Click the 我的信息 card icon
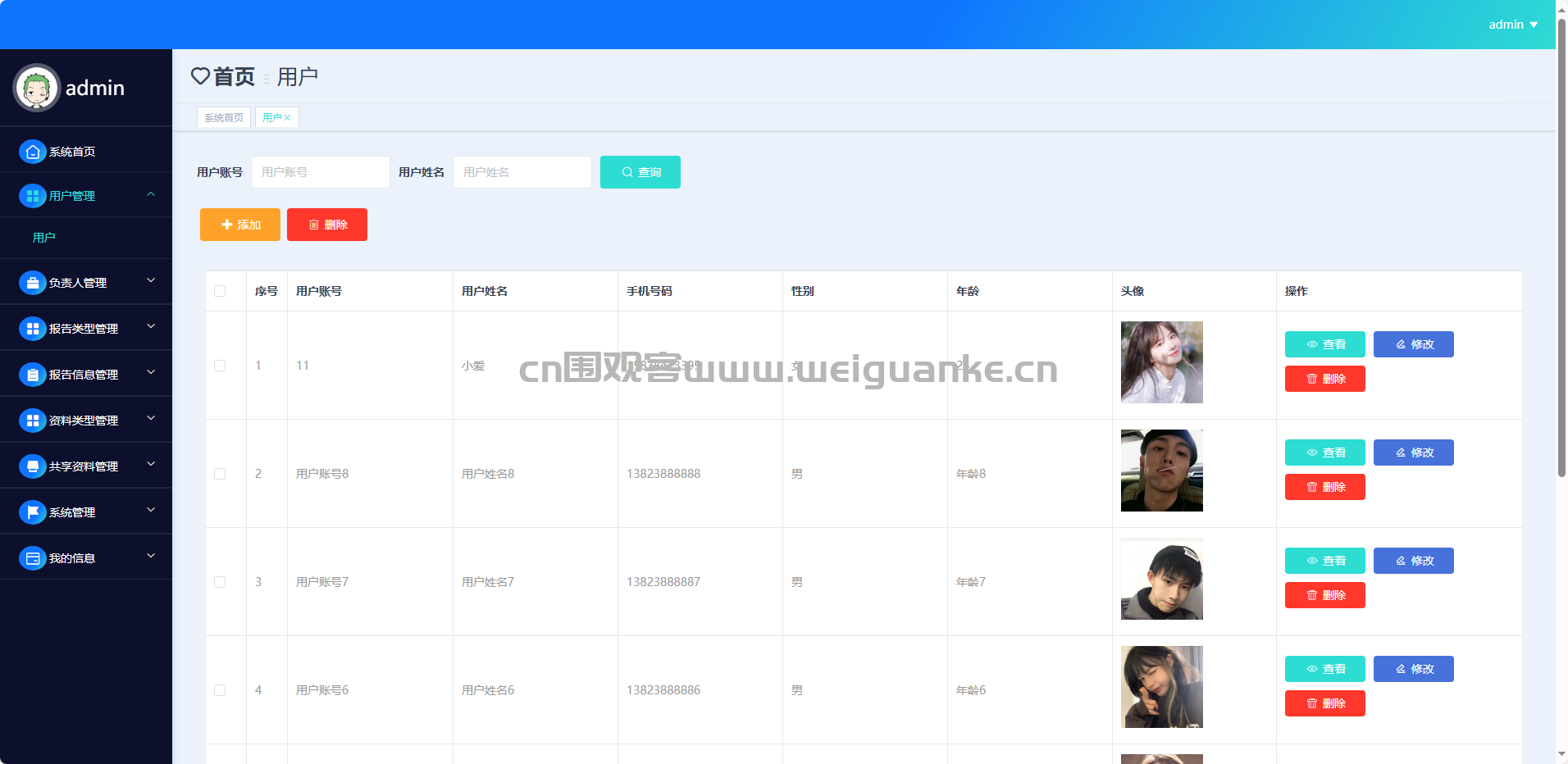 (x=32, y=558)
